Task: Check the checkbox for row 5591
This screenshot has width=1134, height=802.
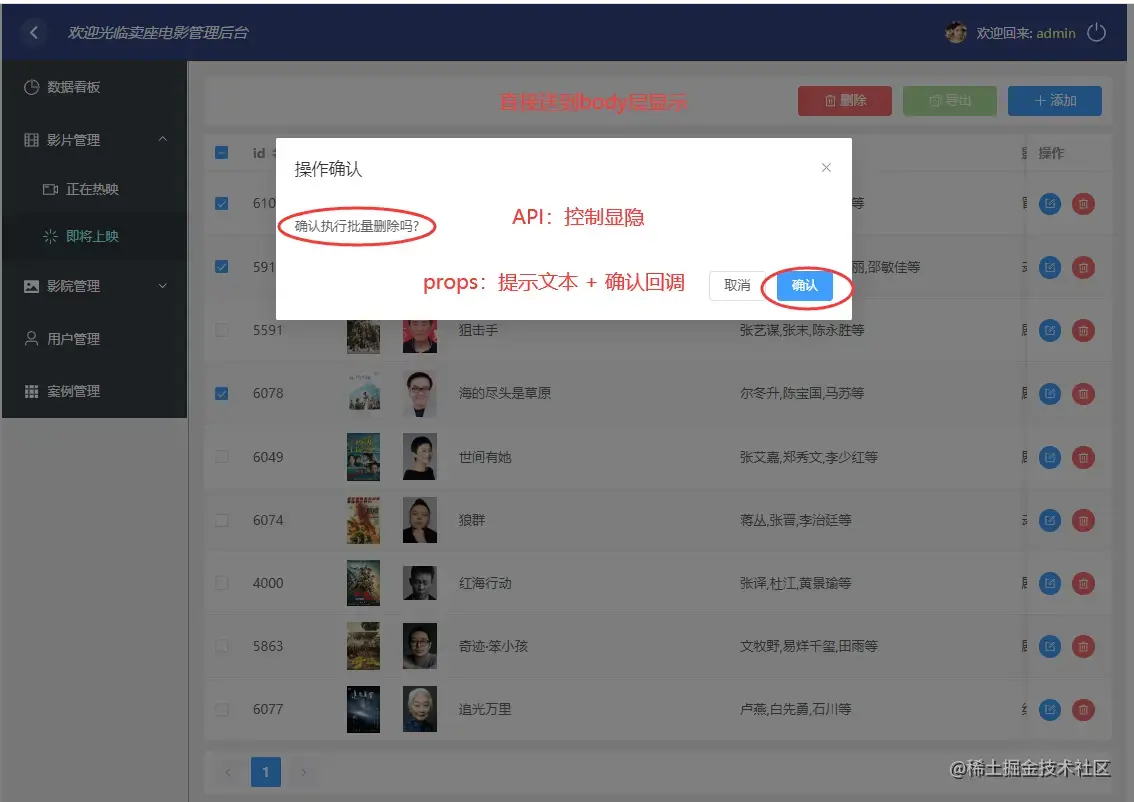Action: [x=221, y=330]
